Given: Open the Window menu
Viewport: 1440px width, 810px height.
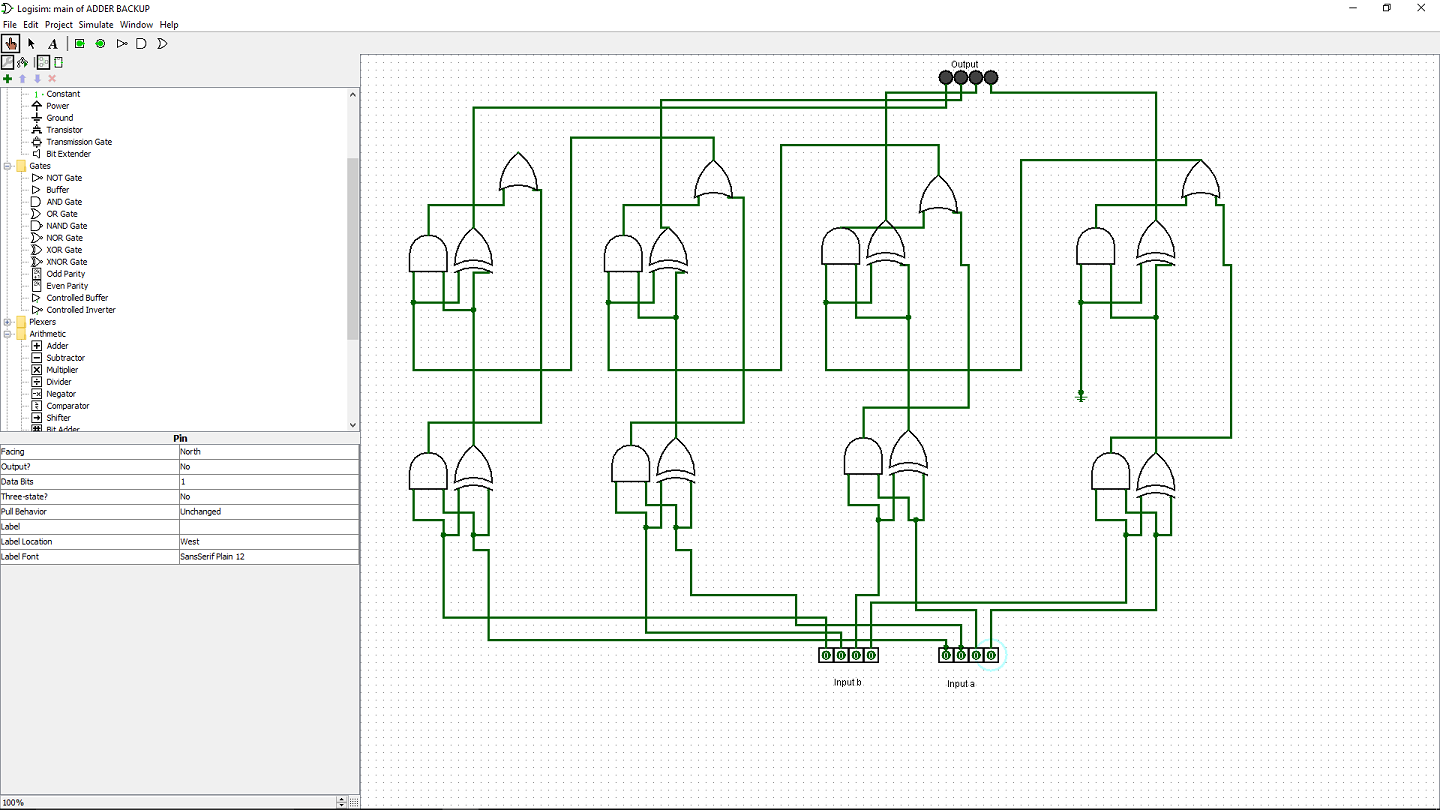Looking at the screenshot, I should click(136, 24).
